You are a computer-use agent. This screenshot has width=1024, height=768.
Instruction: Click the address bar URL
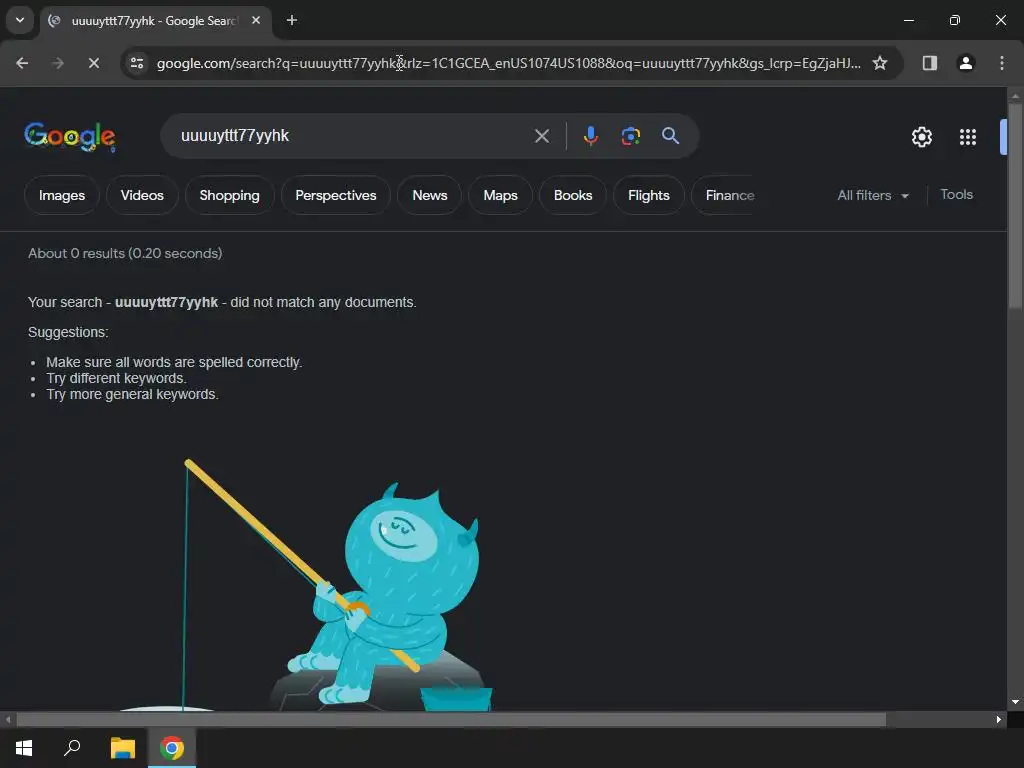[x=508, y=63]
